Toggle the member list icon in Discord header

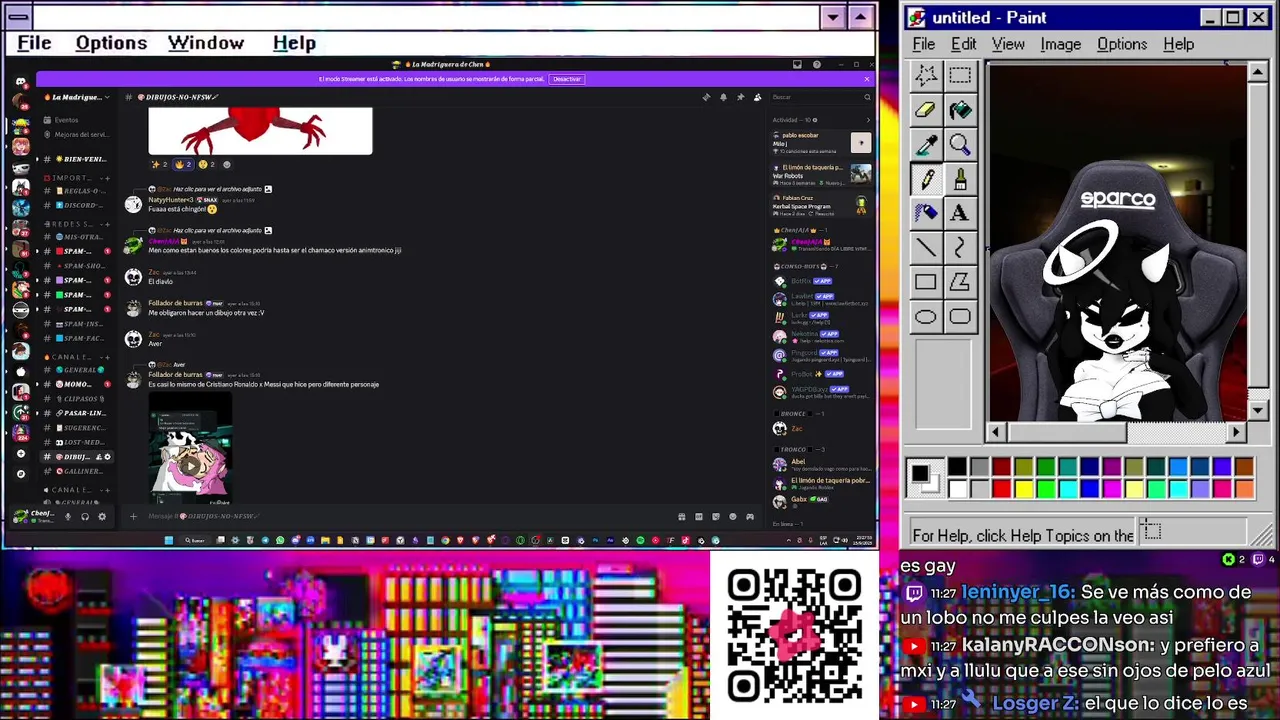tap(757, 97)
